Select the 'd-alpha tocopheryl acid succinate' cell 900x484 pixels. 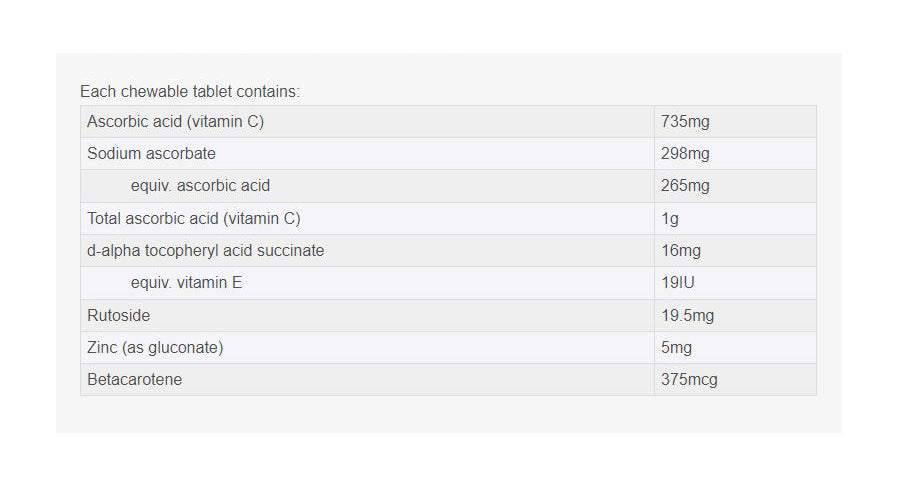point(206,251)
